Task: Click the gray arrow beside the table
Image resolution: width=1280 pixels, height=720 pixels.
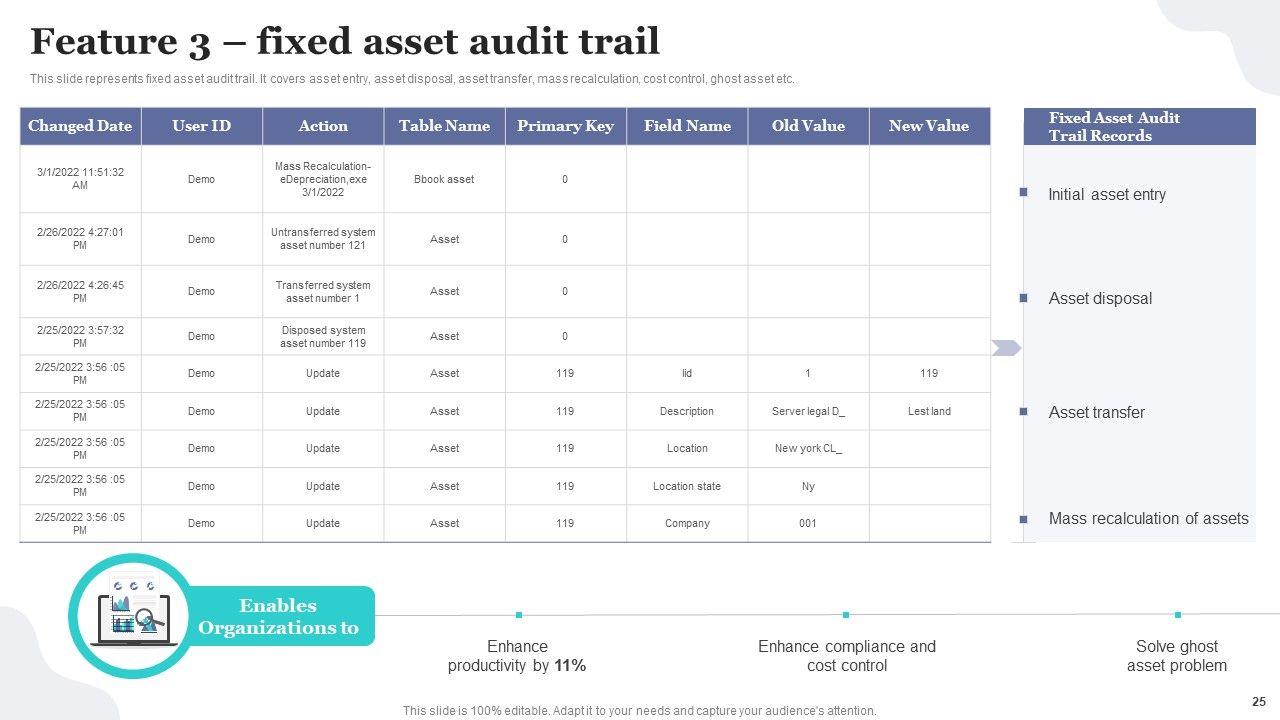Action: point(1006,348)
